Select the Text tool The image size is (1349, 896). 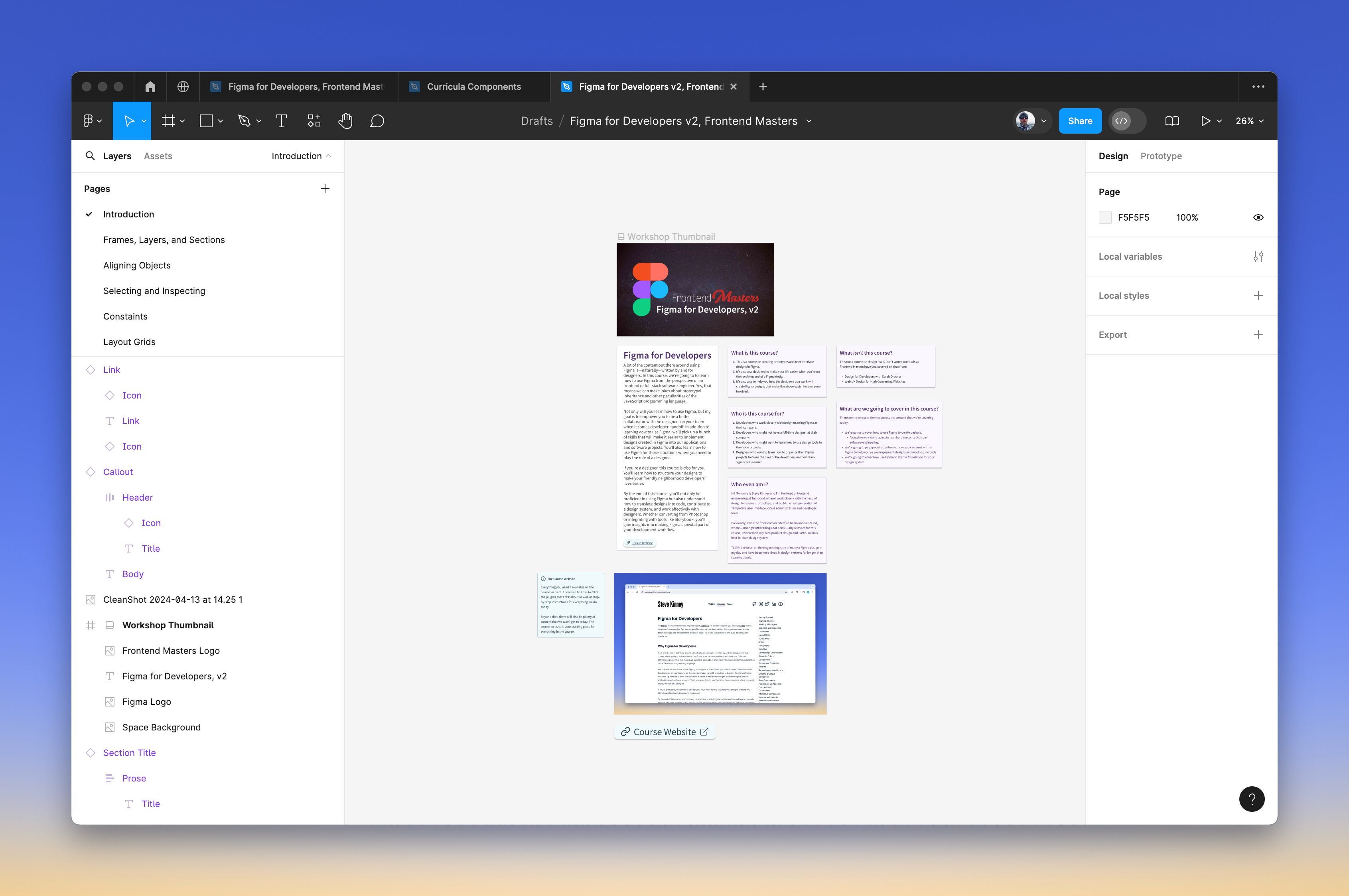[282, 120]
